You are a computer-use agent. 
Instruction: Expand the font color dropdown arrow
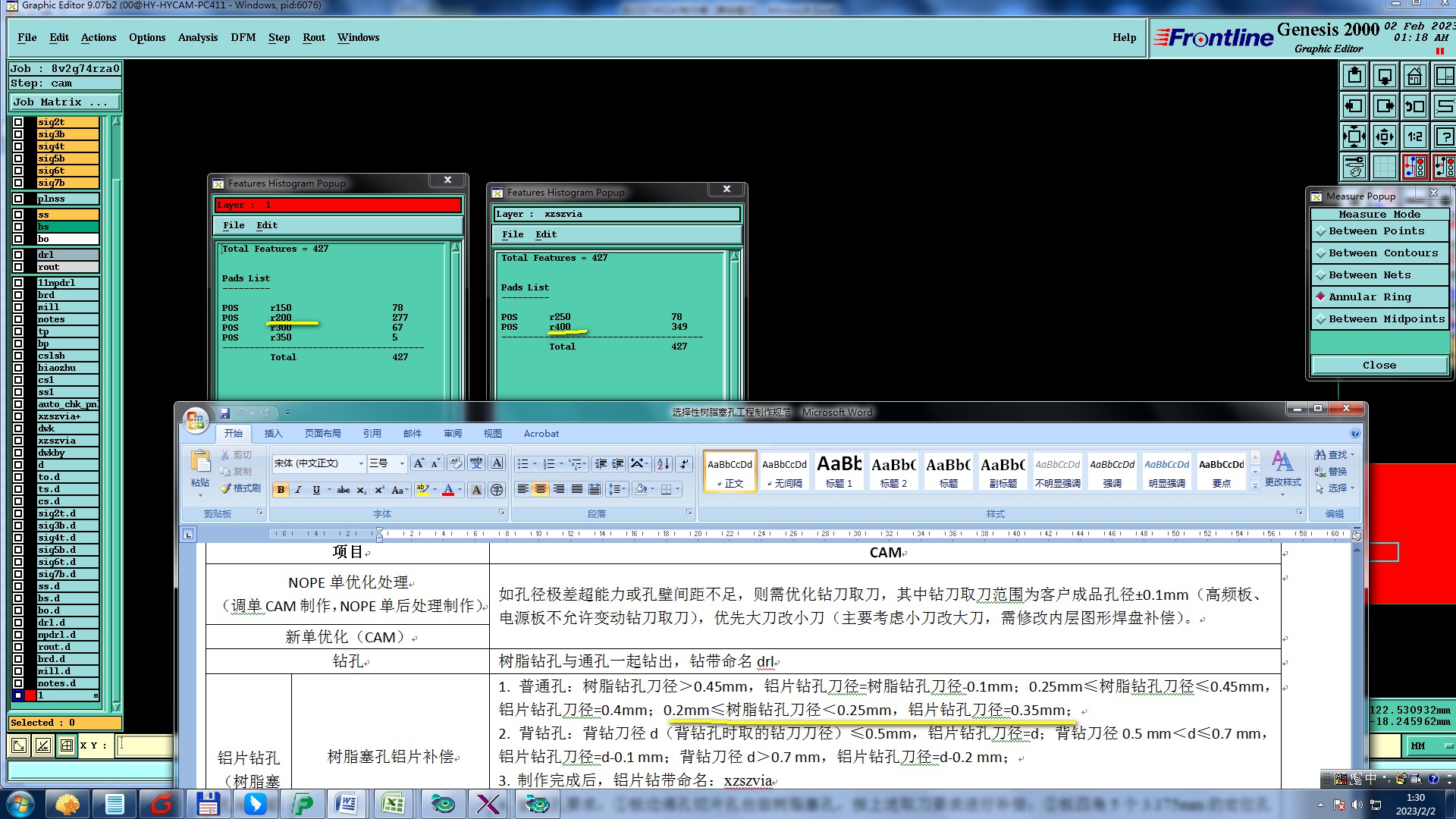tap(460, 490)
